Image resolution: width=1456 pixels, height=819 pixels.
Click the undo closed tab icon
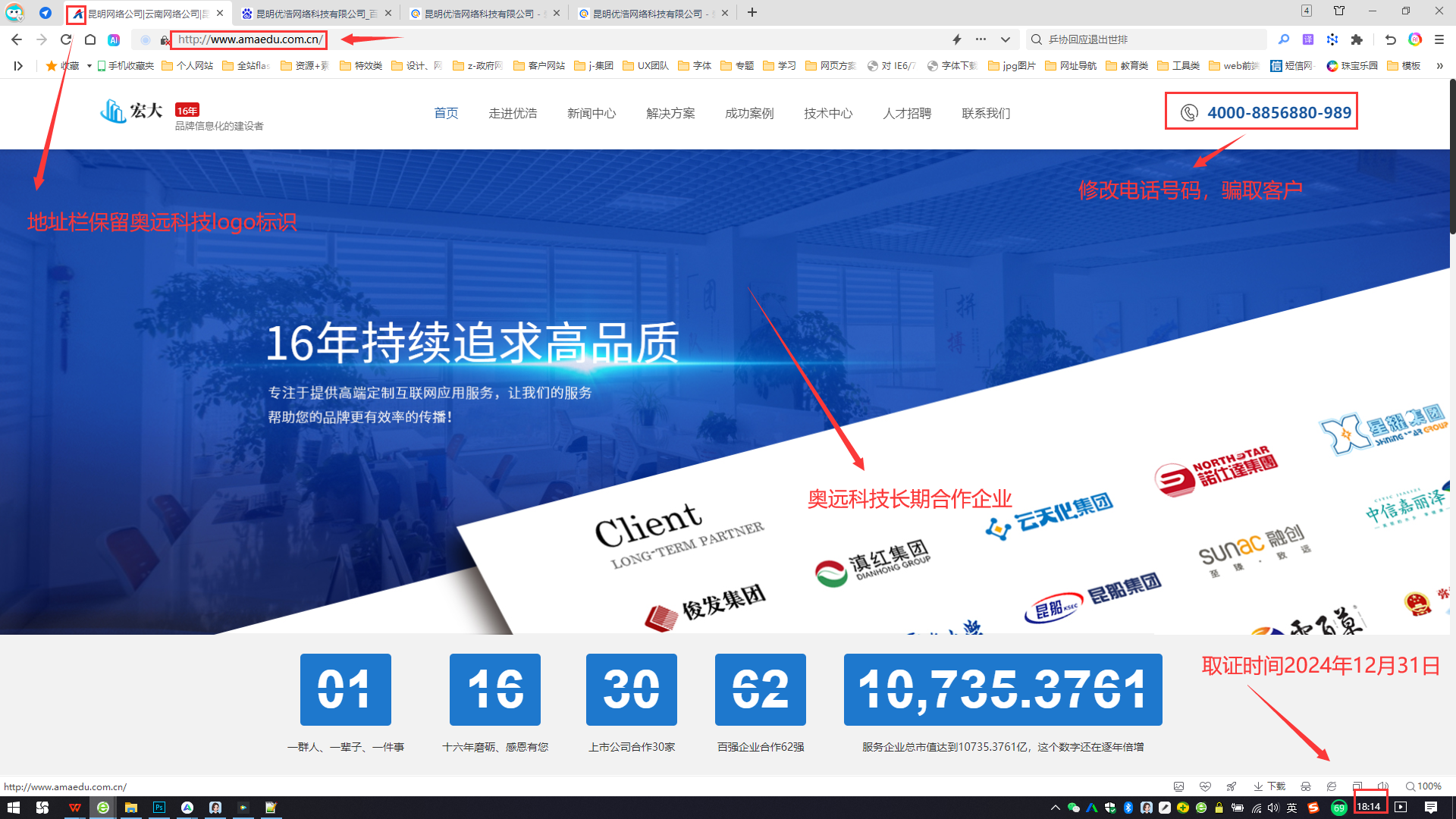pos(1390,39)
